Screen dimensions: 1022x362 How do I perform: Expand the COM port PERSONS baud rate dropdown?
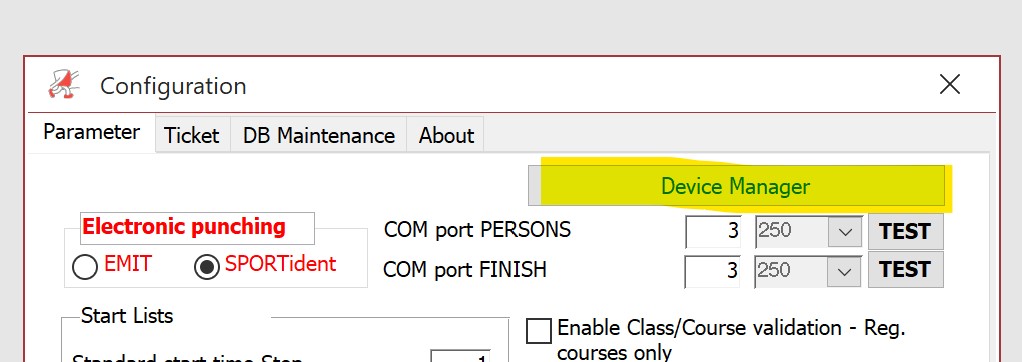(845, 232)
